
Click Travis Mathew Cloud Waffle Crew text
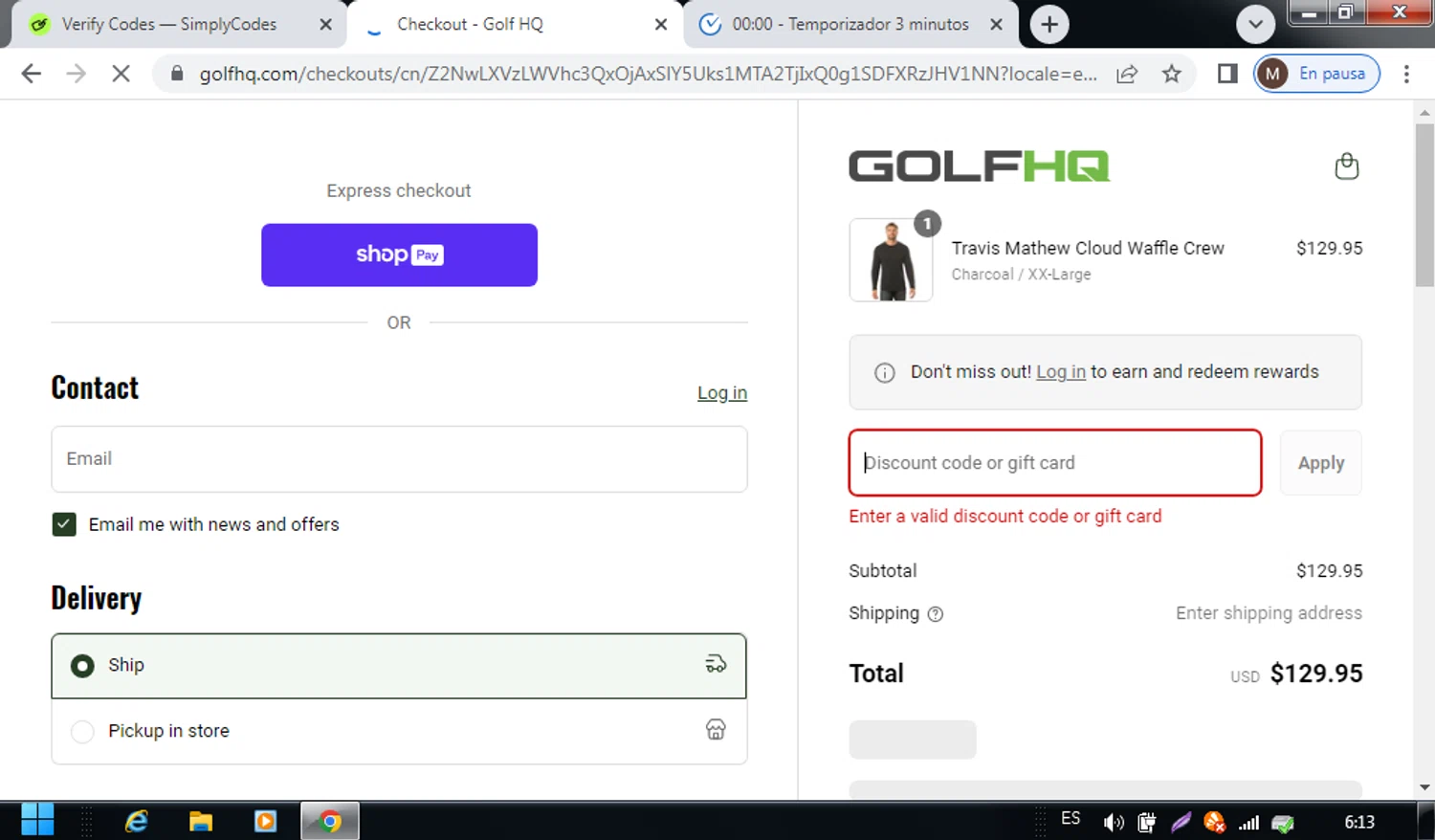coord(1088,248)
